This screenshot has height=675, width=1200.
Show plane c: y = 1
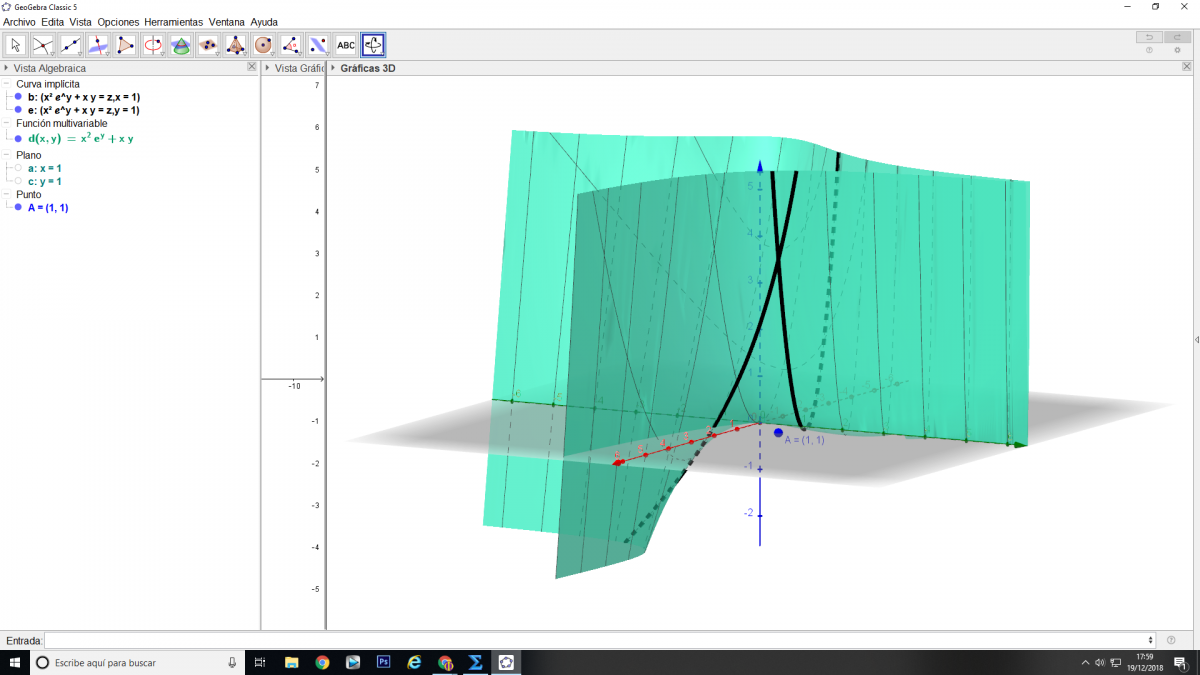[x=18, y=182]
